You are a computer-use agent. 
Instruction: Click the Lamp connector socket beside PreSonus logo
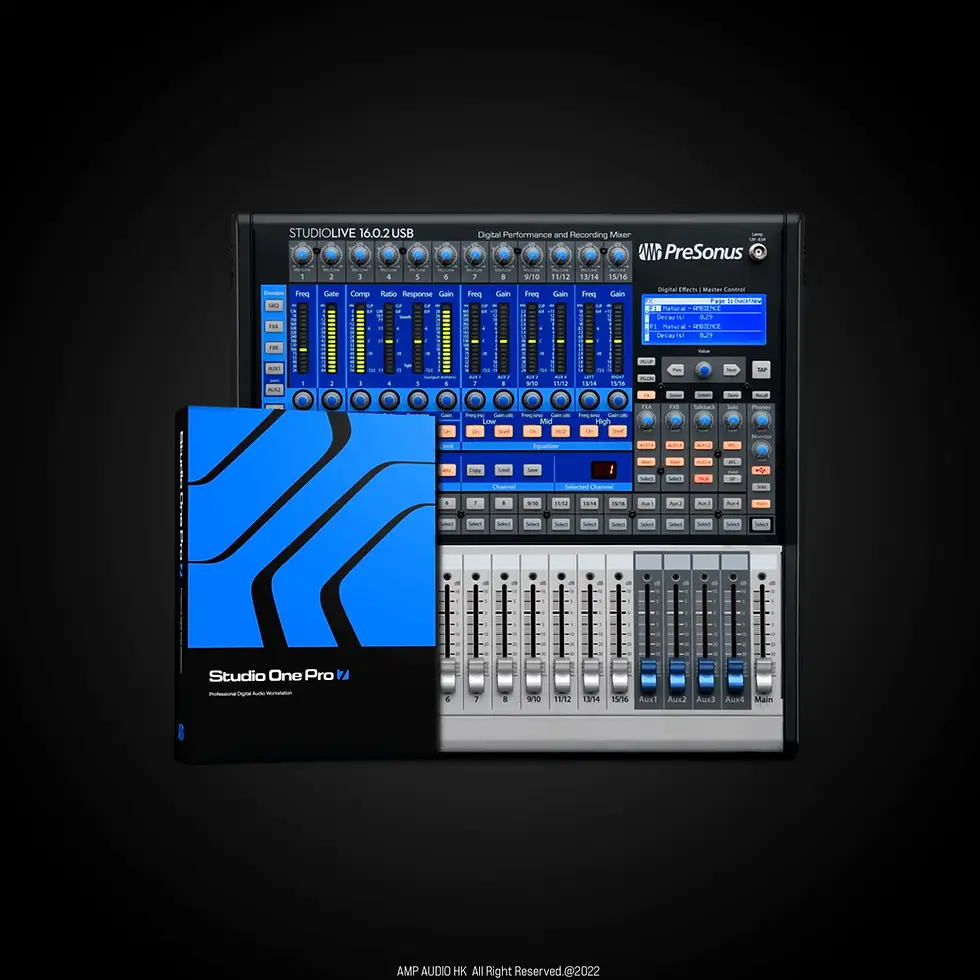point(758,252)
